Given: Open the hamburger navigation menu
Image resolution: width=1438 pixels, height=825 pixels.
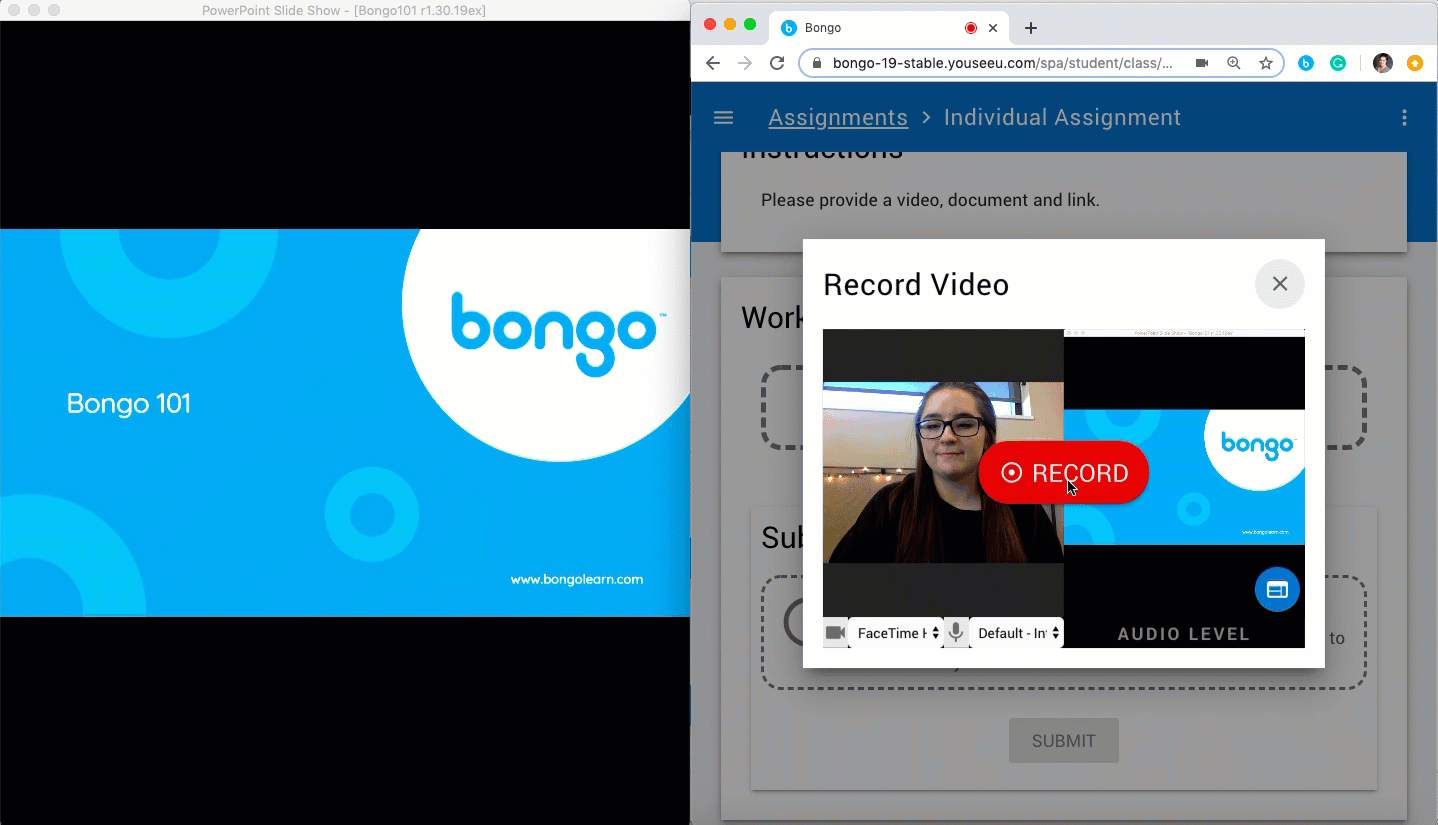Looking at the screenshot, I should coord(723,118).
